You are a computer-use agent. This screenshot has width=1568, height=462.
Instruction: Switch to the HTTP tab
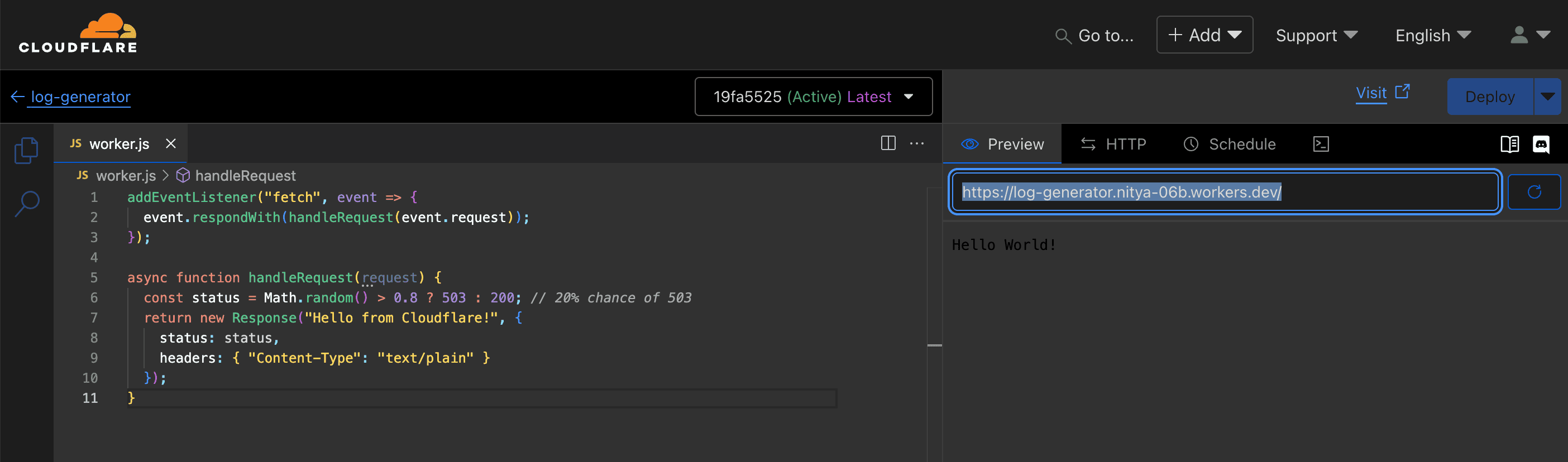tap(1113, 144)
